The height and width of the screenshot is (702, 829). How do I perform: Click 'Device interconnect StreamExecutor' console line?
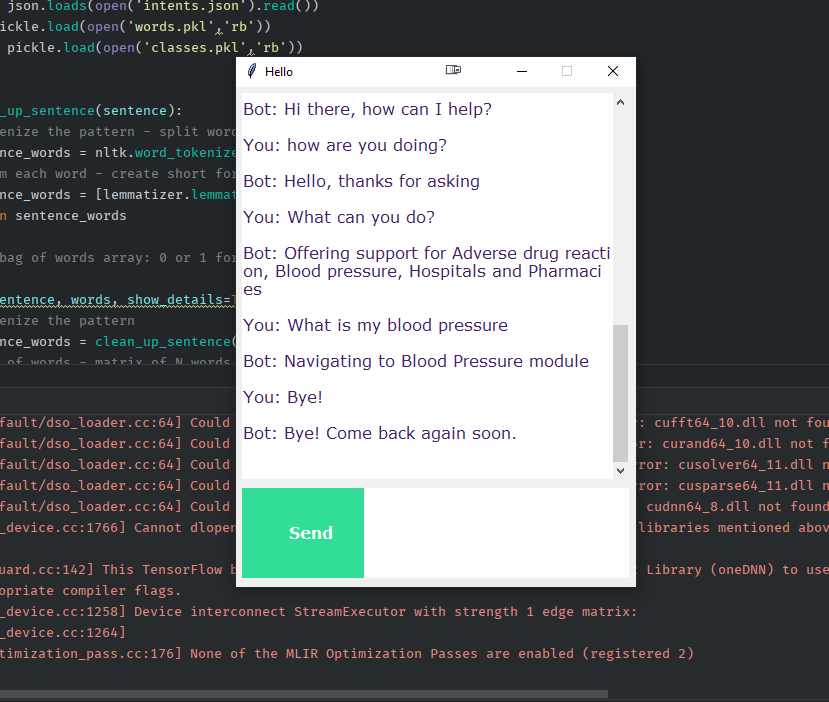[x=319, y=612]
